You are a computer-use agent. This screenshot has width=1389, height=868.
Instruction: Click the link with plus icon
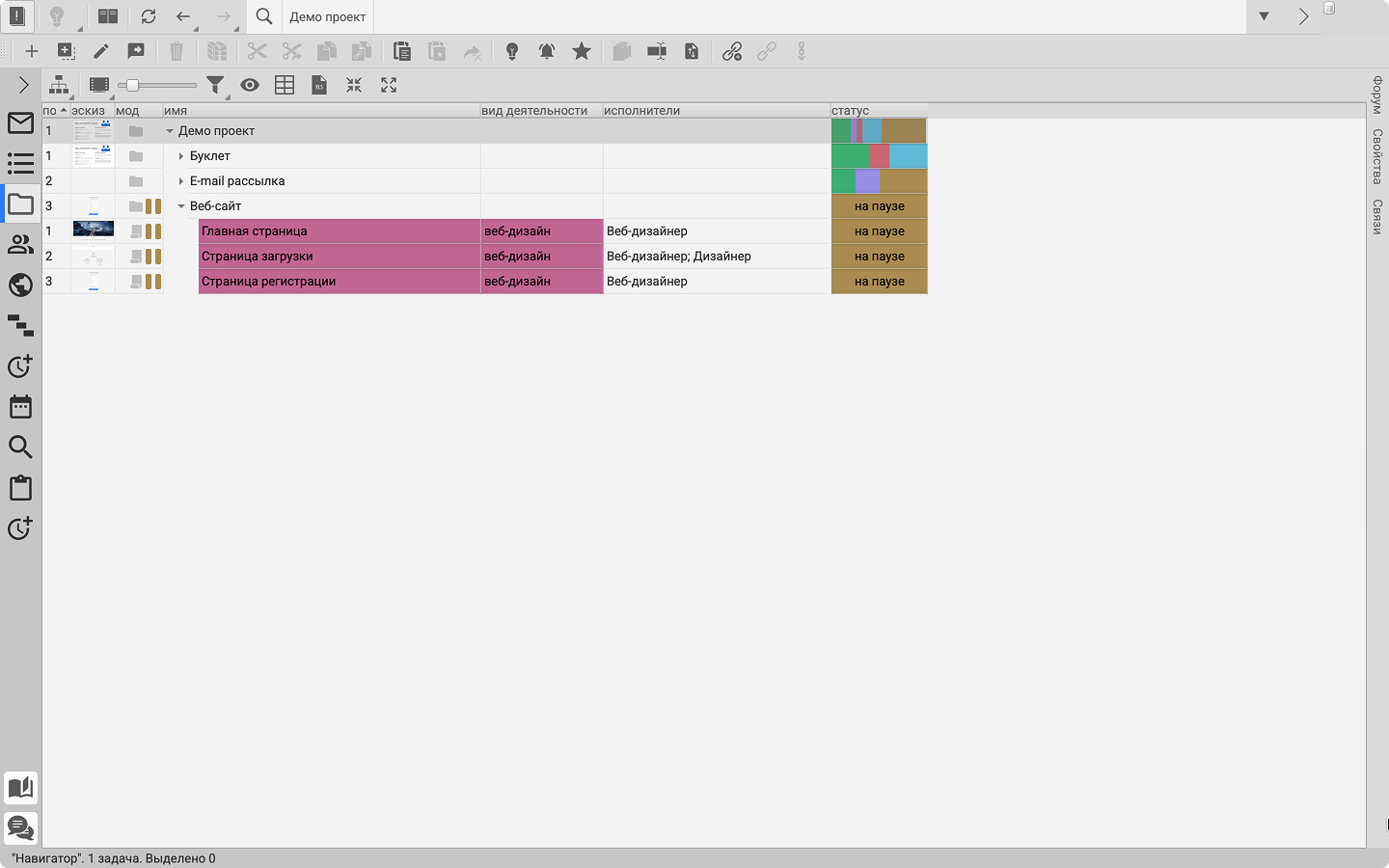732,52
